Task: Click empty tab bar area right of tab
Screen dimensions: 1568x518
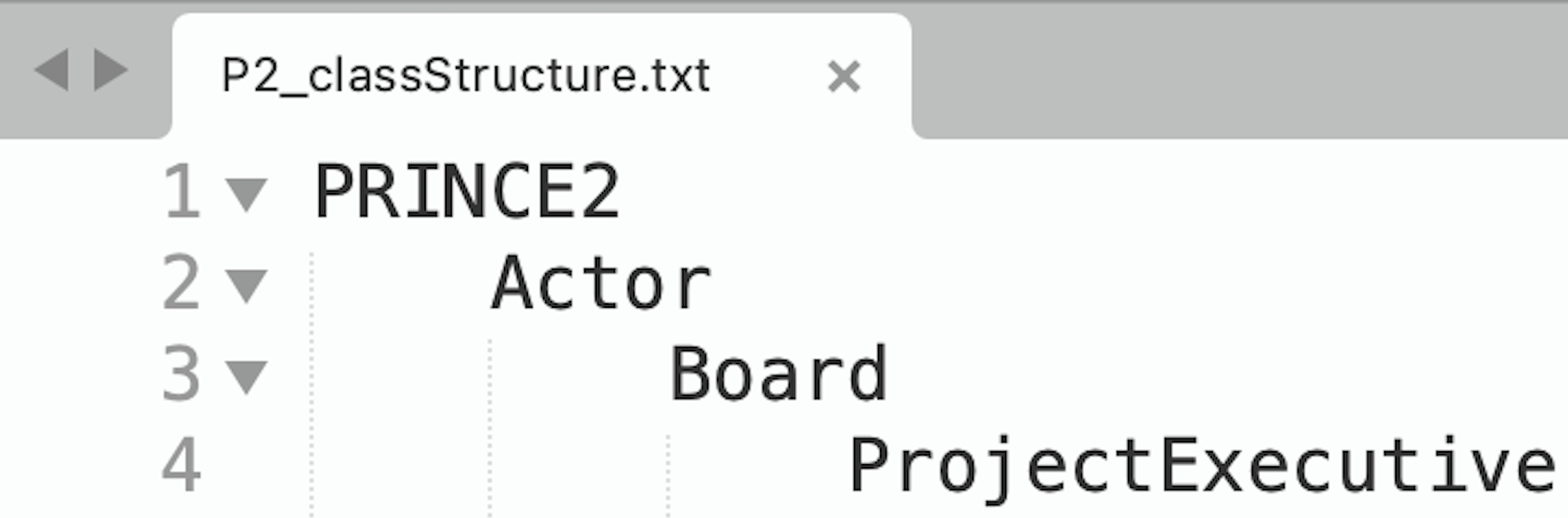Action: pyautogui.click(x=1239, y=75)
